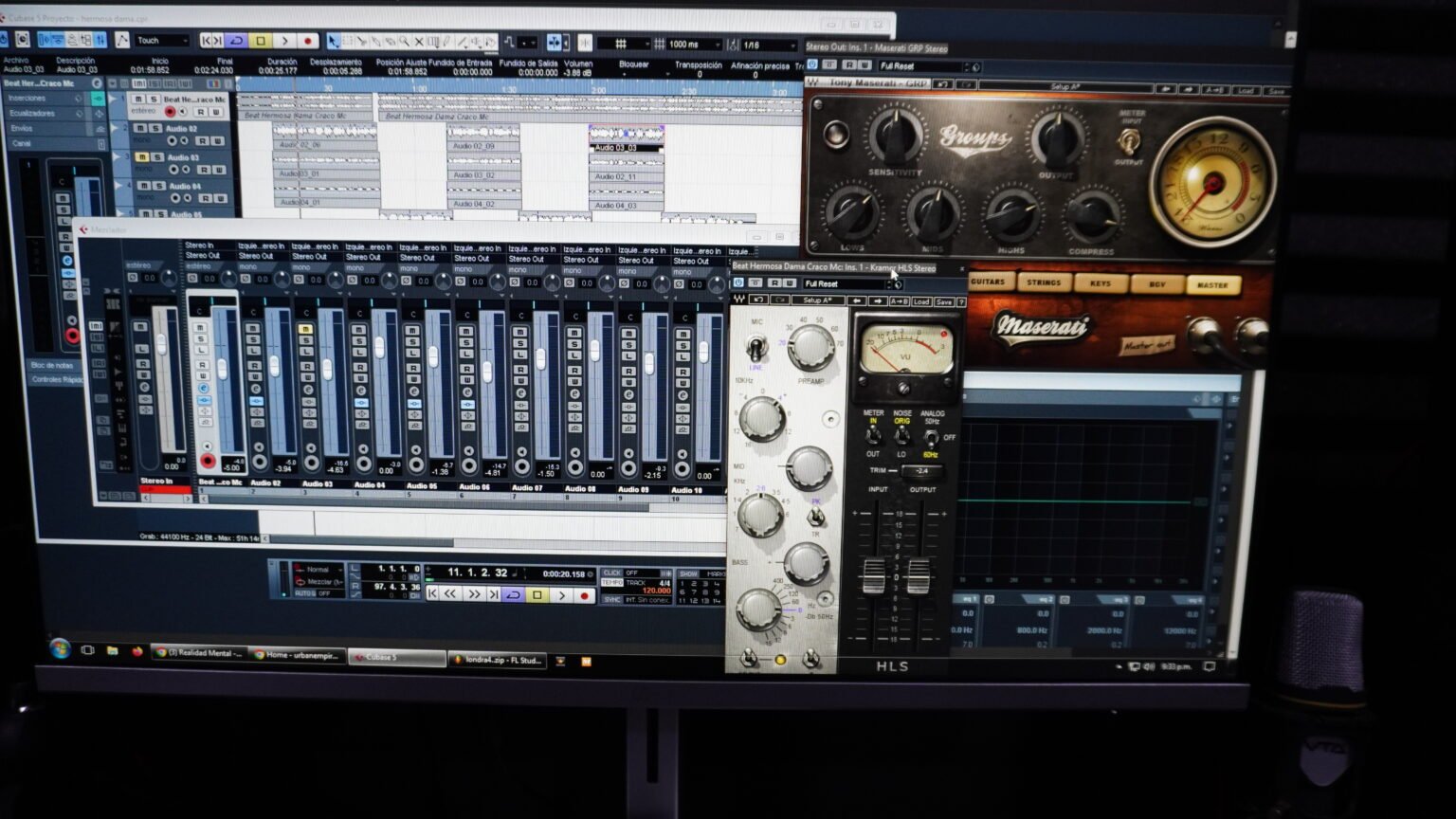This screenshot has width=1456, height=819.
Task: Open the 1/16 quantize dropdown
Action: (x=768, y=45)
